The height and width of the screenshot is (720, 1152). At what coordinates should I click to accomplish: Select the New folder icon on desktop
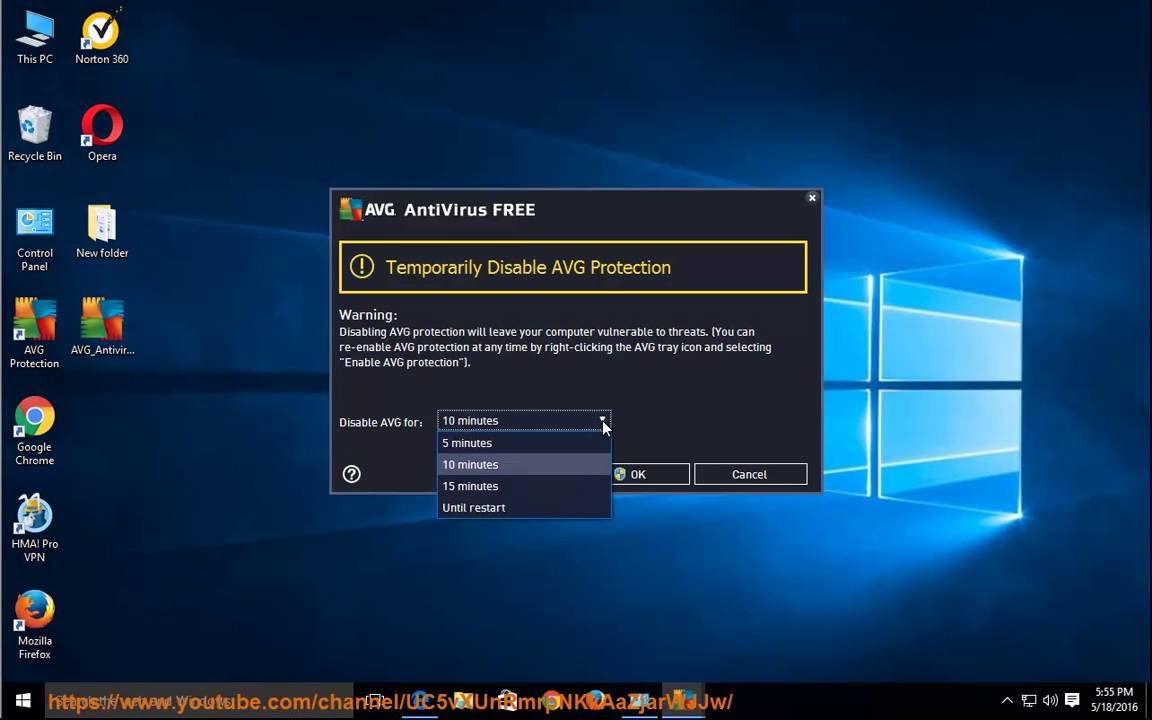102,231
